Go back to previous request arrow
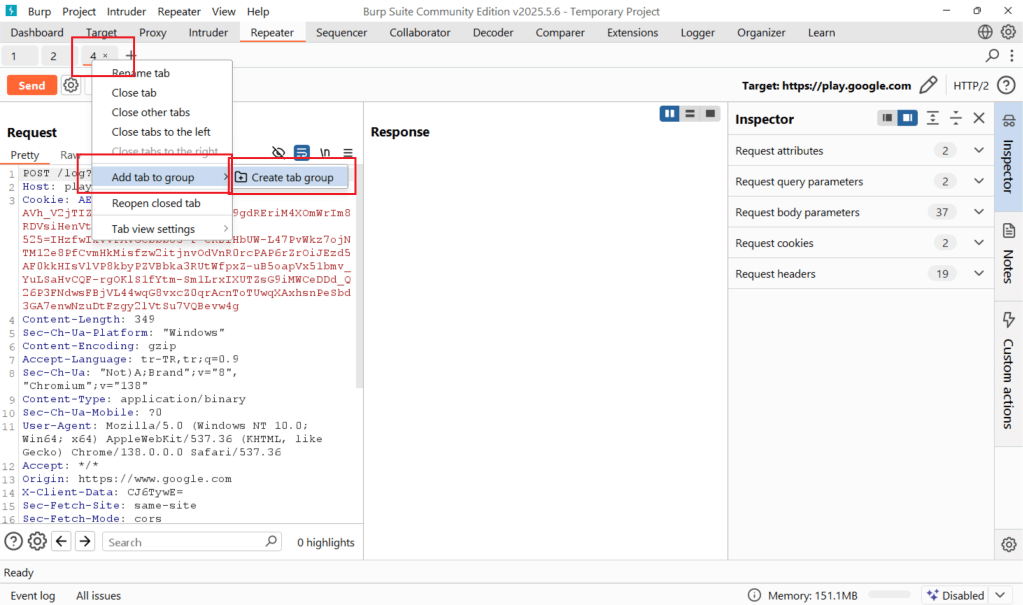 [x=61, y=541]
